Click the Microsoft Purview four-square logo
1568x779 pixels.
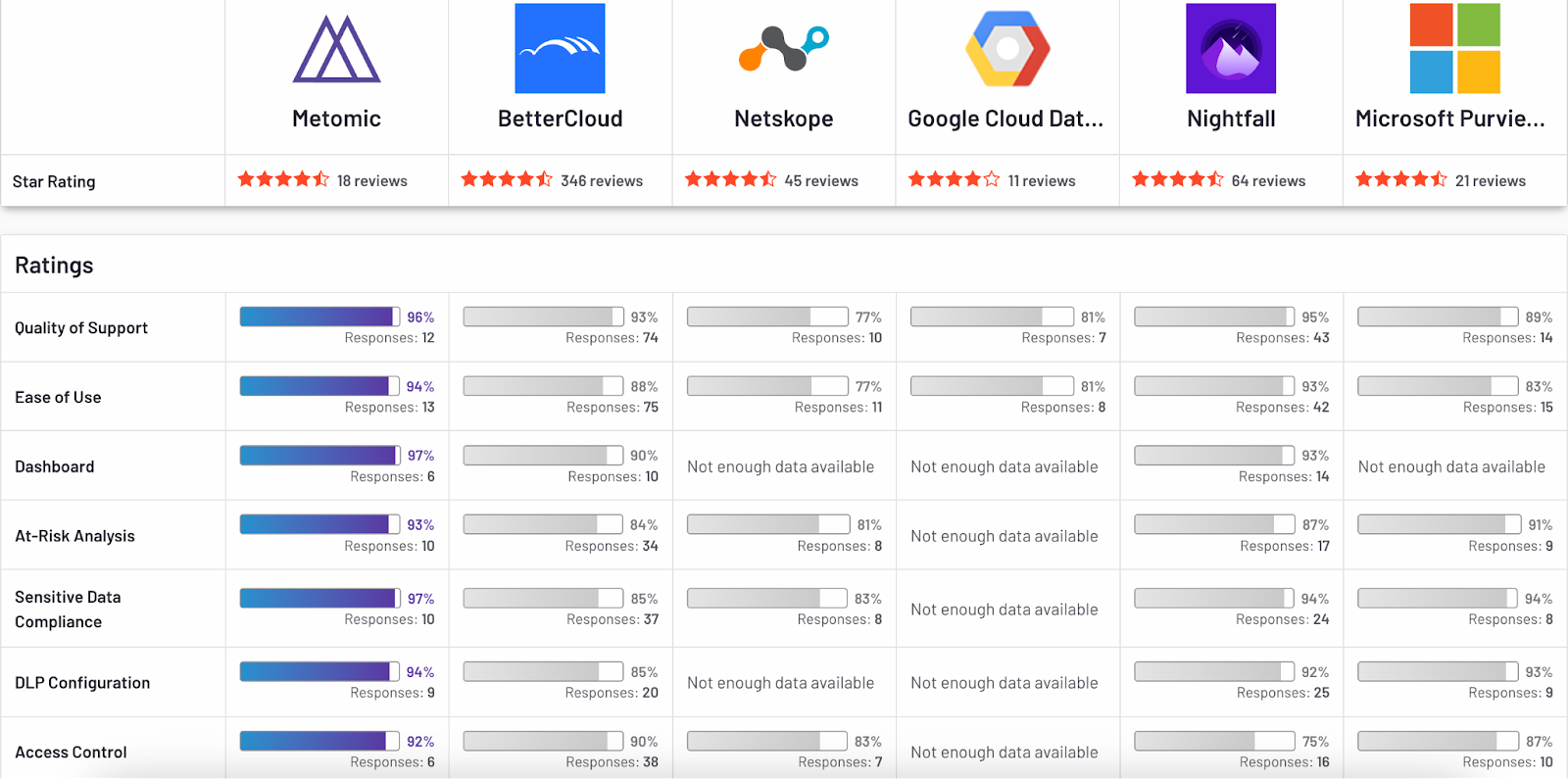tap(1452, 47)
